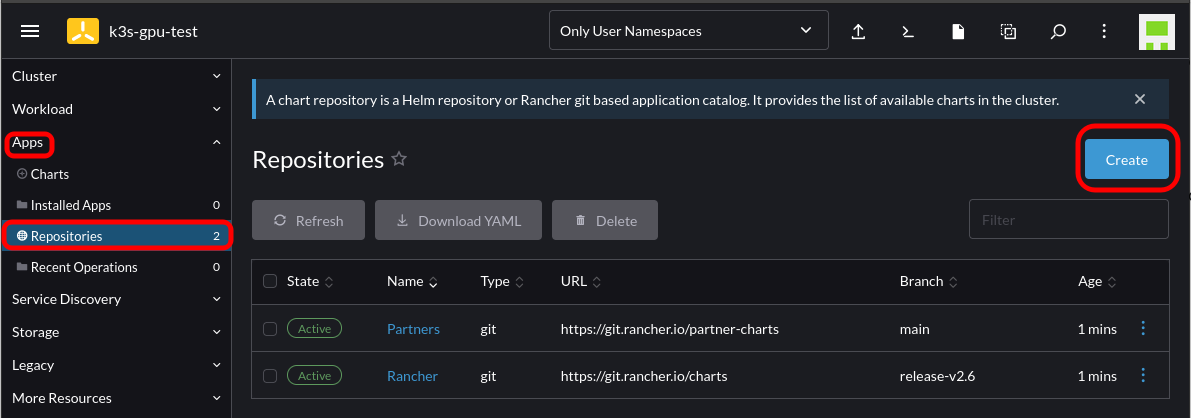1191x418 pixels.
Task: Click the Delete button
Action: (x=605, y=220)
